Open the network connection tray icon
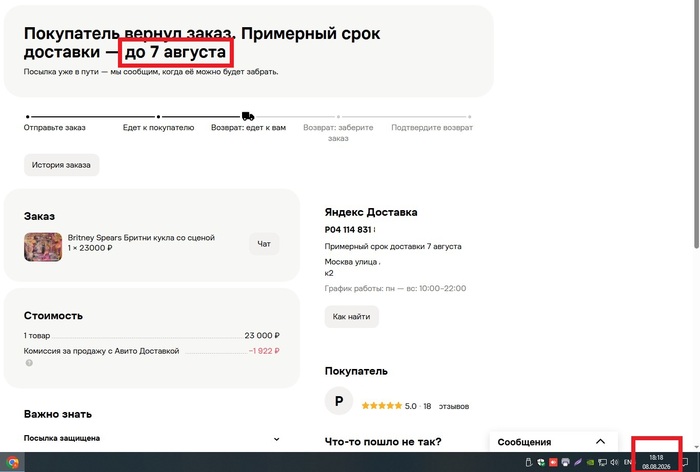The image size is (700, 472). [602, 463]
